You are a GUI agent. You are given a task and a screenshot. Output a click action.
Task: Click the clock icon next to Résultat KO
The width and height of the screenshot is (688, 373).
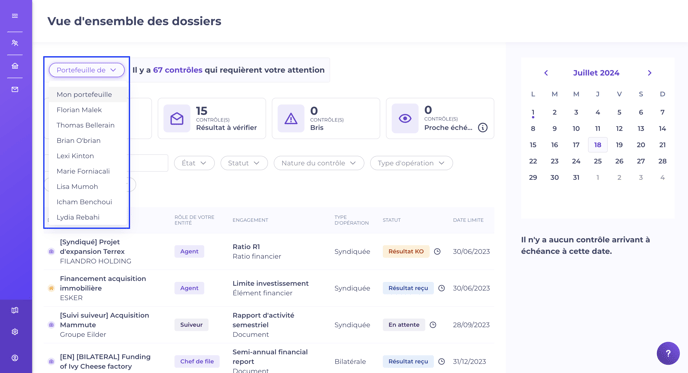437,251
